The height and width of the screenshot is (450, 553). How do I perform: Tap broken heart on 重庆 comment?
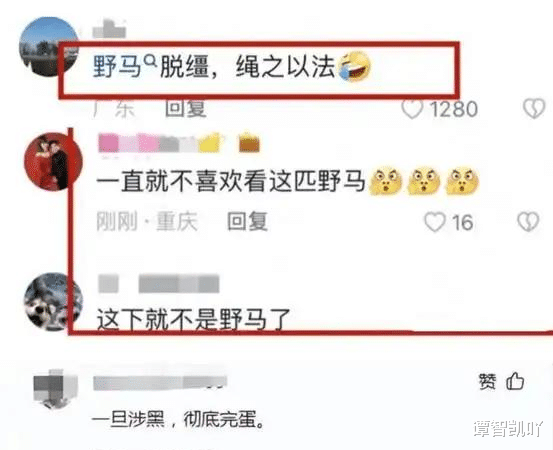(x=528, y=222)
